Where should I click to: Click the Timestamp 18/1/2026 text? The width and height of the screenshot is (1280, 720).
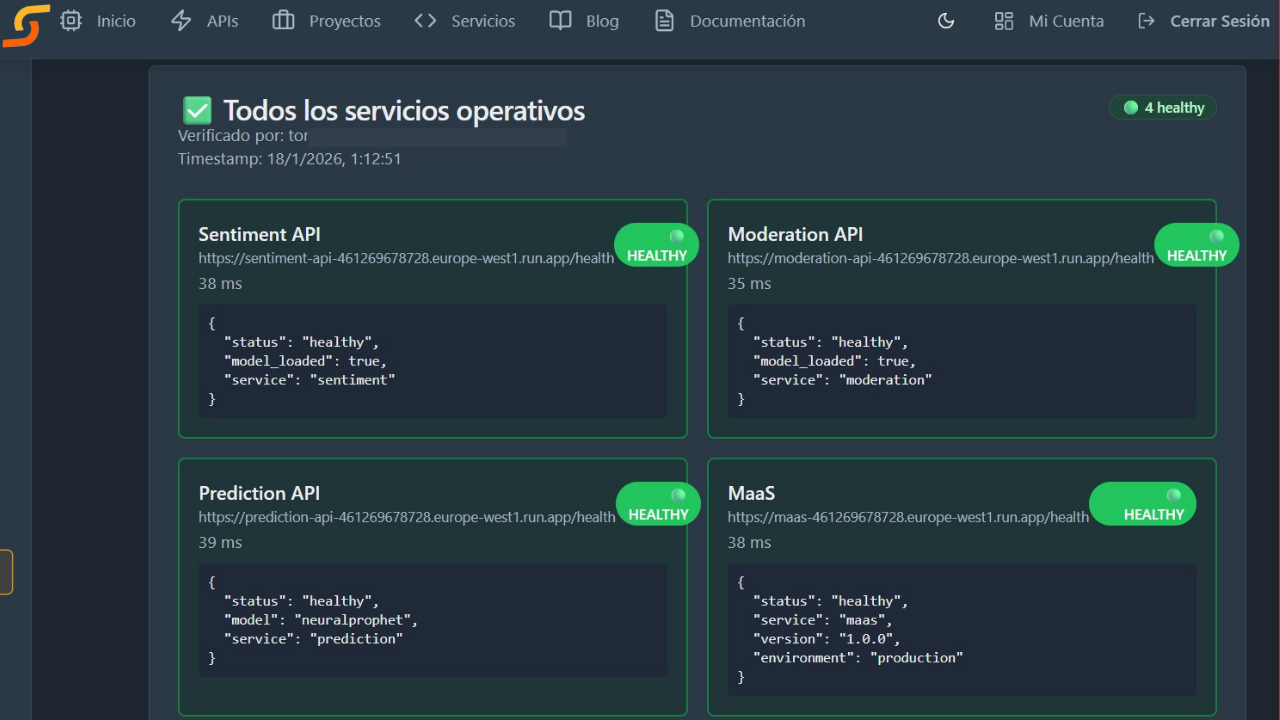[x=290, y=158]
